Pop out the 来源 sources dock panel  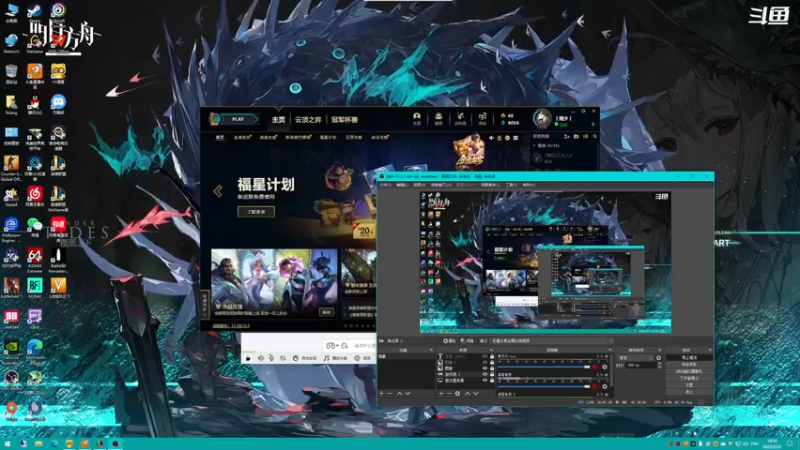pyautogui.click(x=491, y=350)
